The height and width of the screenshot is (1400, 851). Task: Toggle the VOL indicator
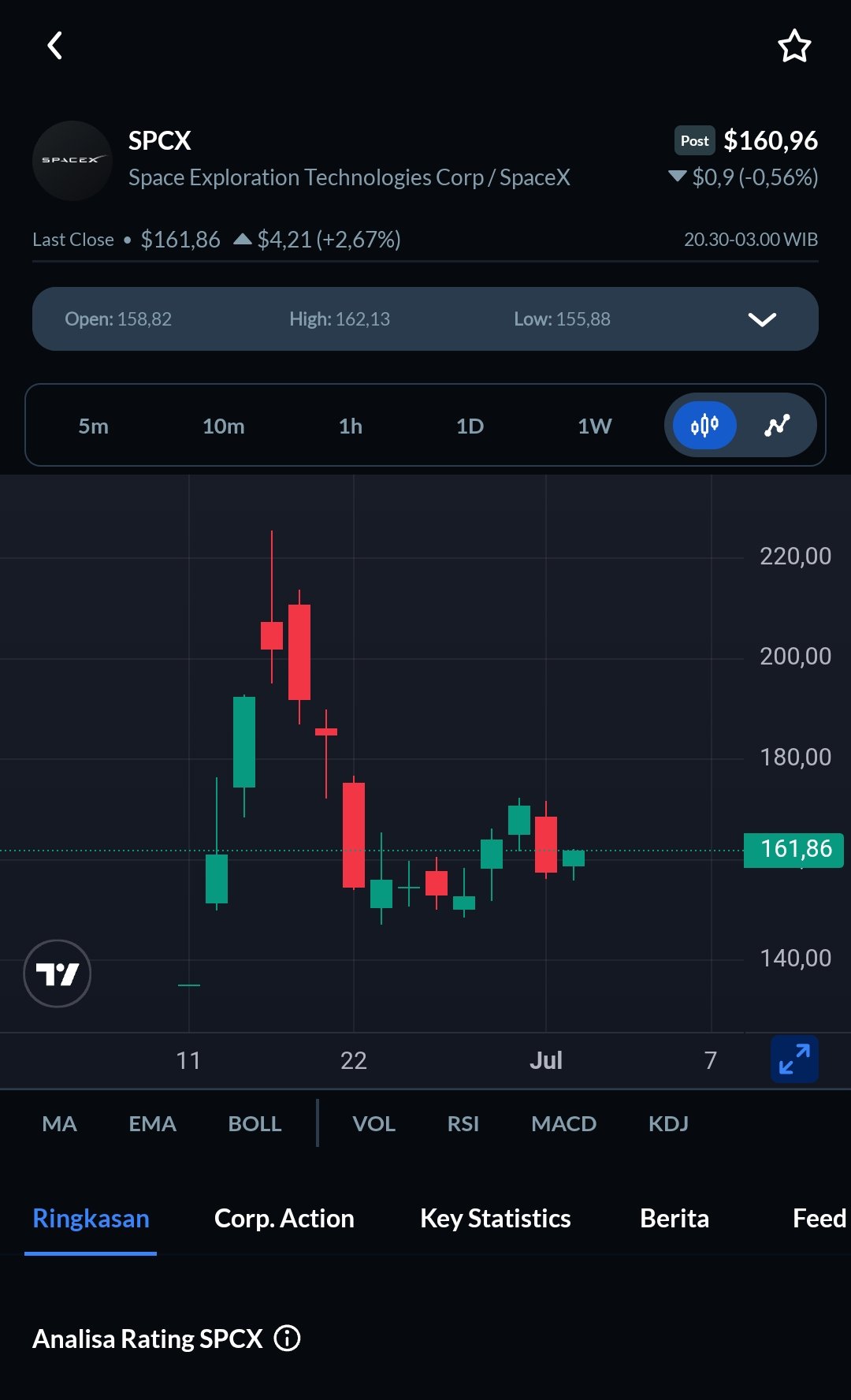coord(373,1123)
